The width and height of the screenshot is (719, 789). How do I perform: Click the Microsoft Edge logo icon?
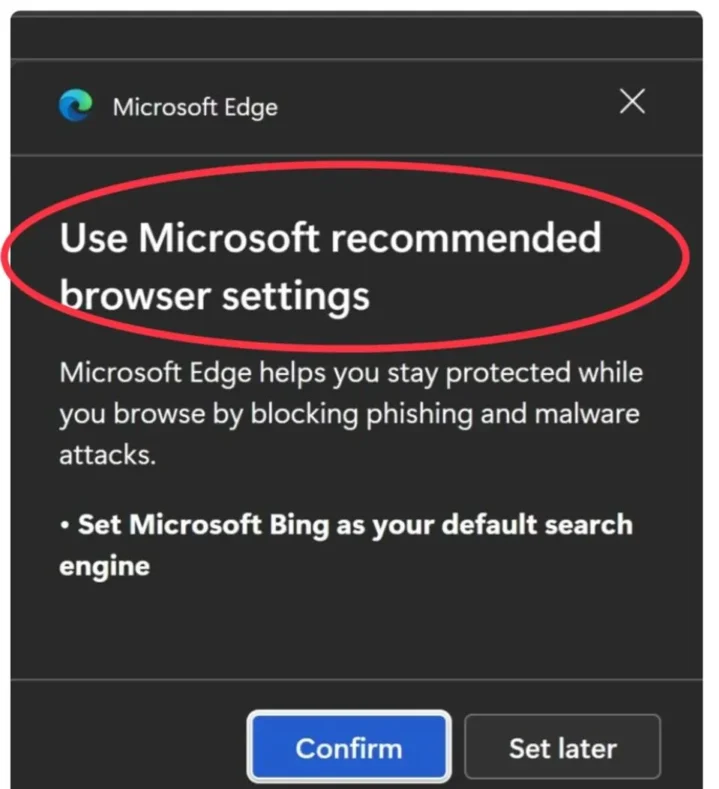pyautogui.click(x=75, y=106)
